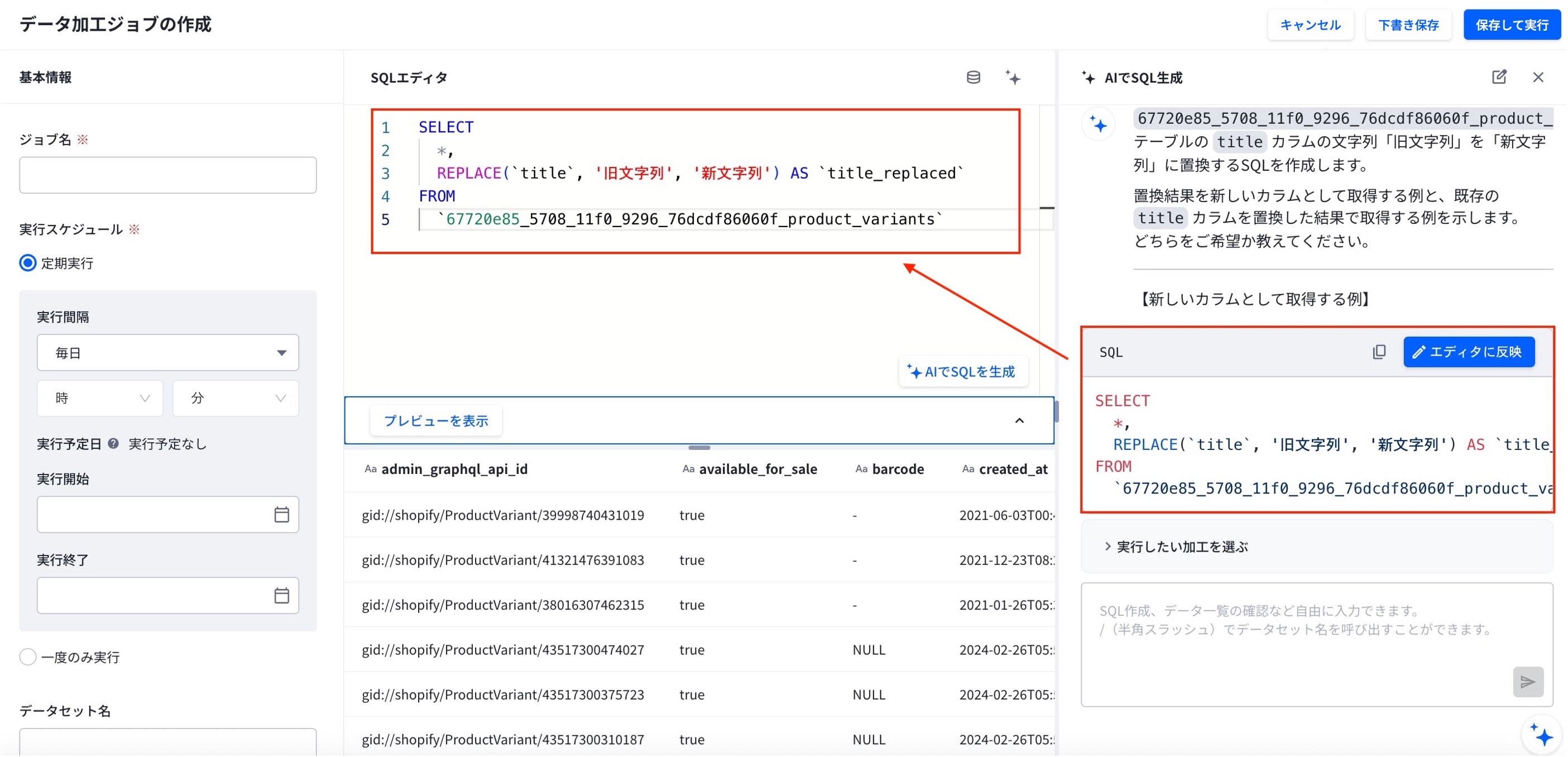Image resolution: width=1568 pixels, height=757 pixels.
Task: Click プレビューを表示 button
Action: [436, 420]
